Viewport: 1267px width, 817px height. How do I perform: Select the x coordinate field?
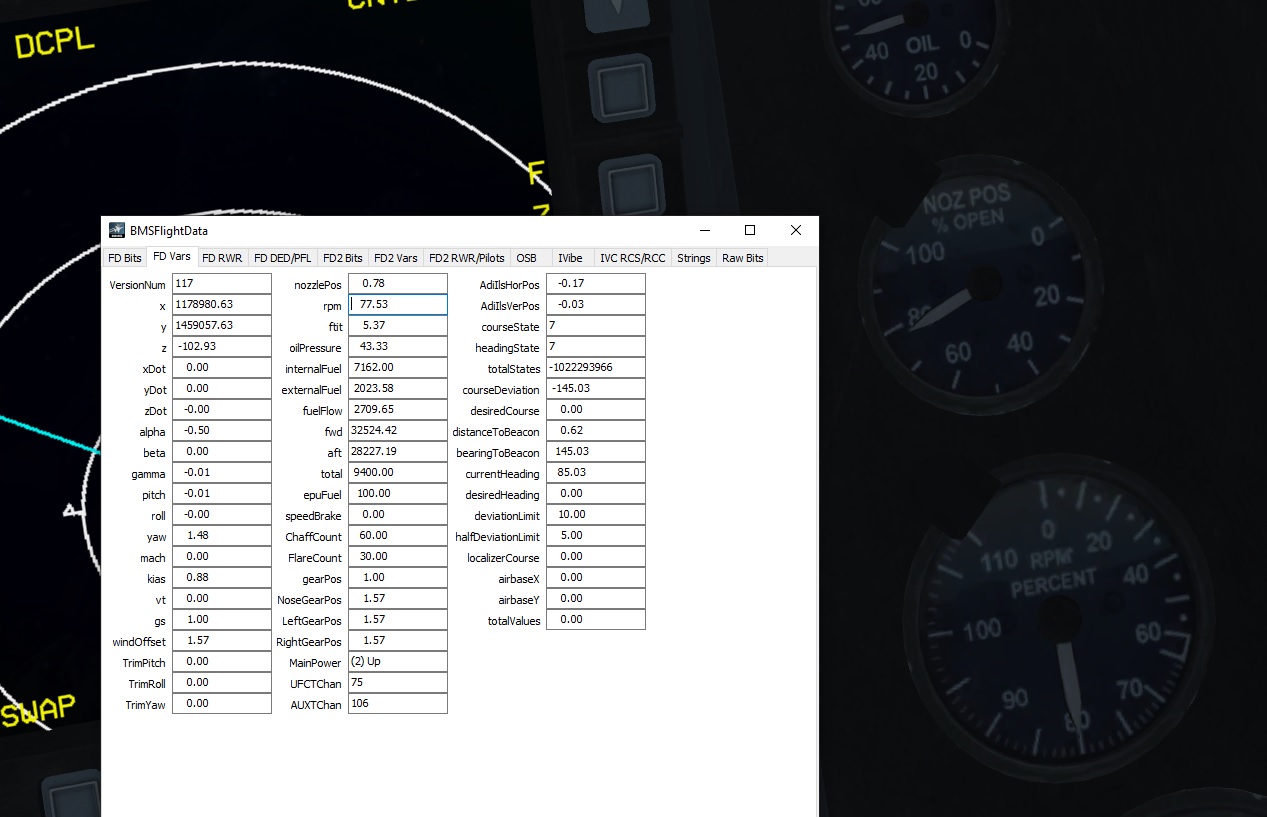point(222,305)
